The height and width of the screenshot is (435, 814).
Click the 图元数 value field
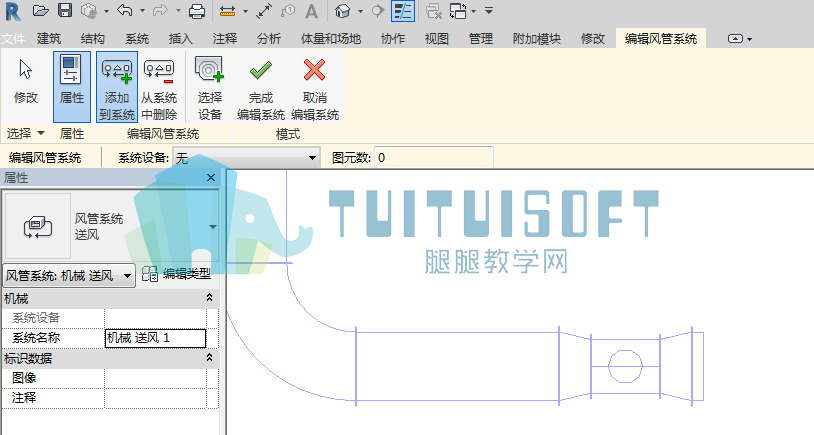[x=433, y=157]
